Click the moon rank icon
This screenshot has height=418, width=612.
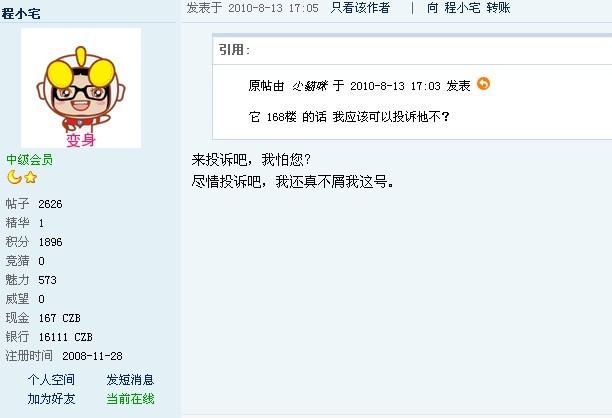(14, 178)
